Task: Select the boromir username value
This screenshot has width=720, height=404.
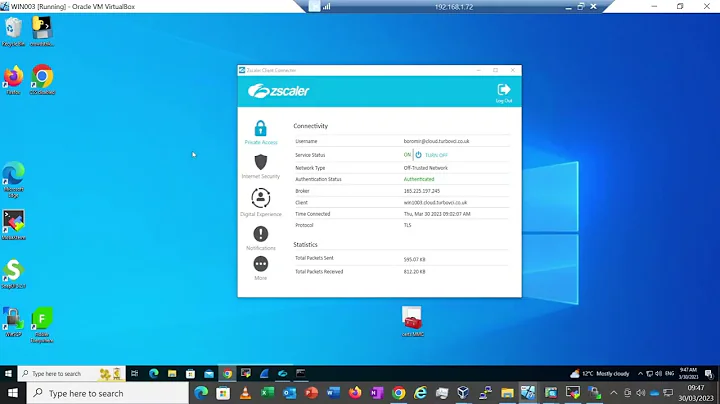Action: click(x=436, y=141)
